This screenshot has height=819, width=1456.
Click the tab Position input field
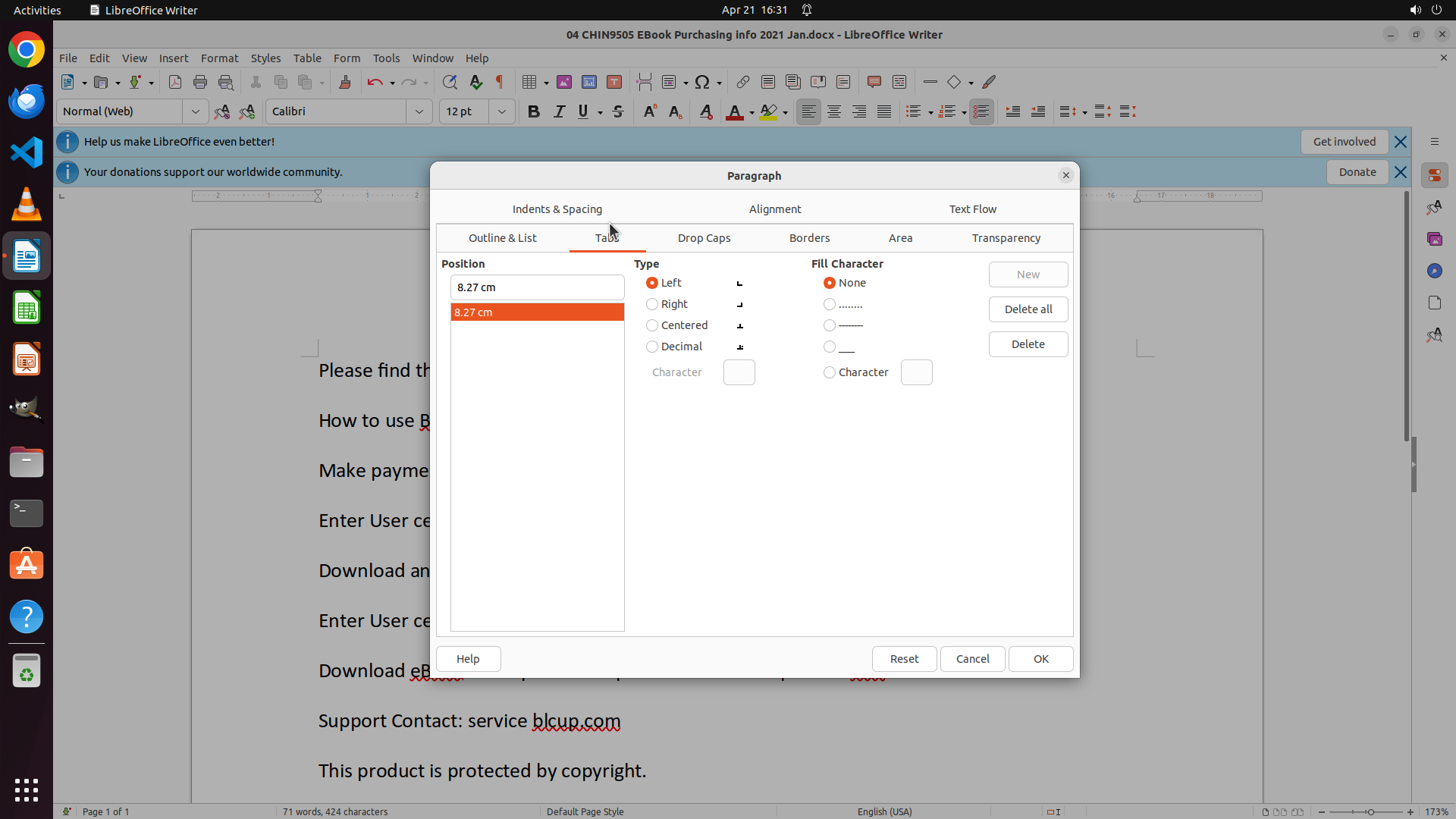tap(537, 287)
